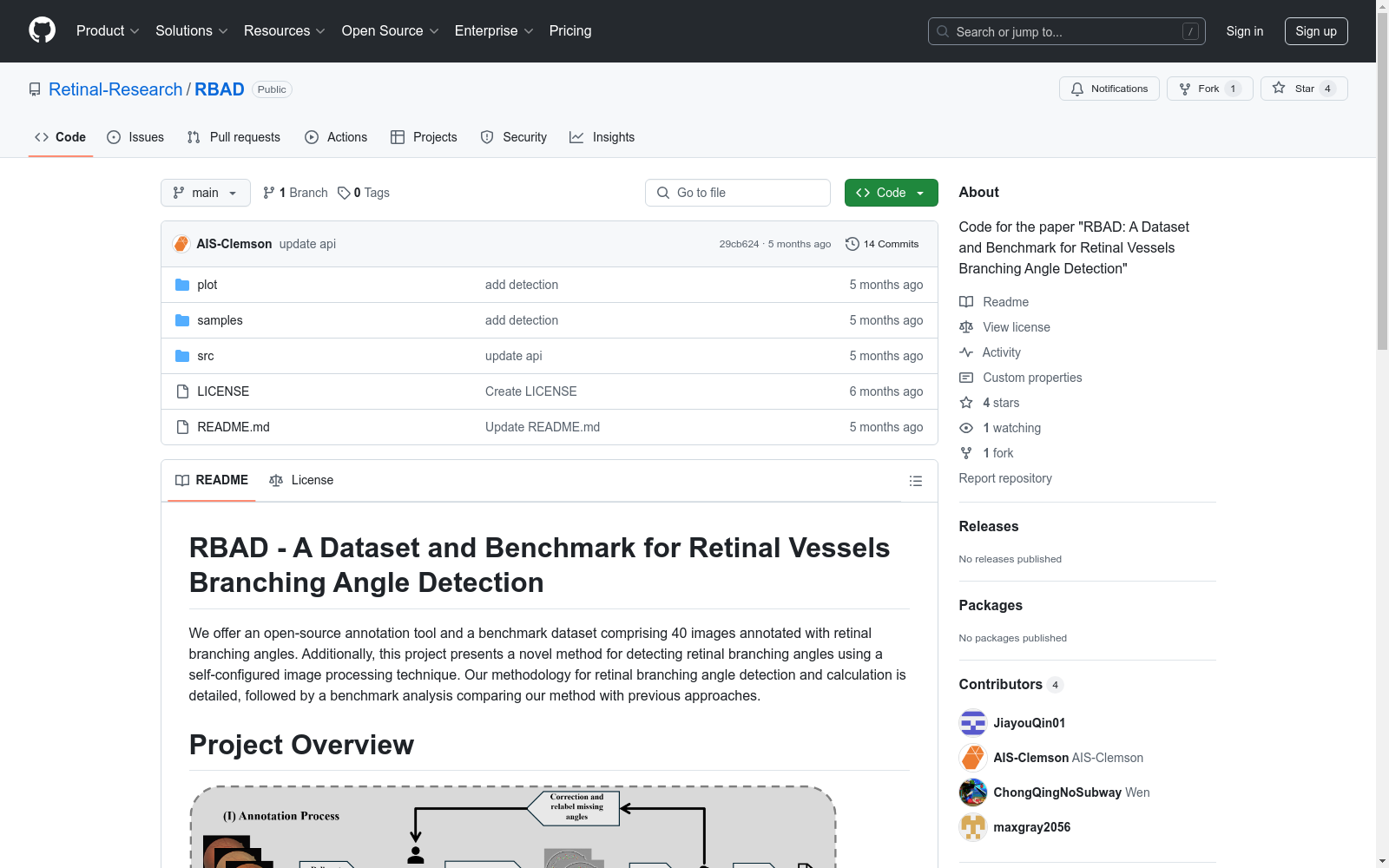Open the green Code dropdown button

point(892,193)
